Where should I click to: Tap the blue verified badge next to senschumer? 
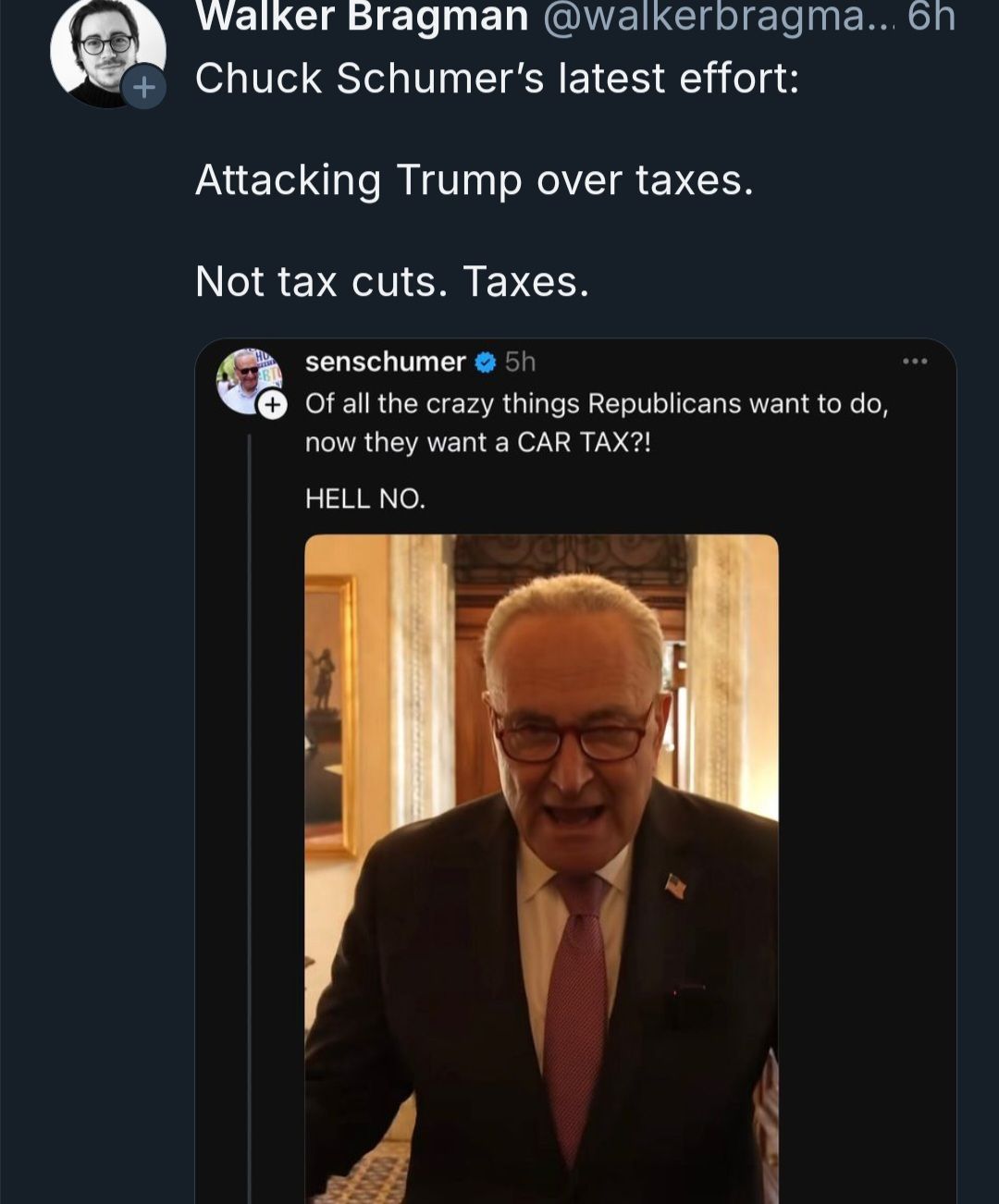coord(486,362)
